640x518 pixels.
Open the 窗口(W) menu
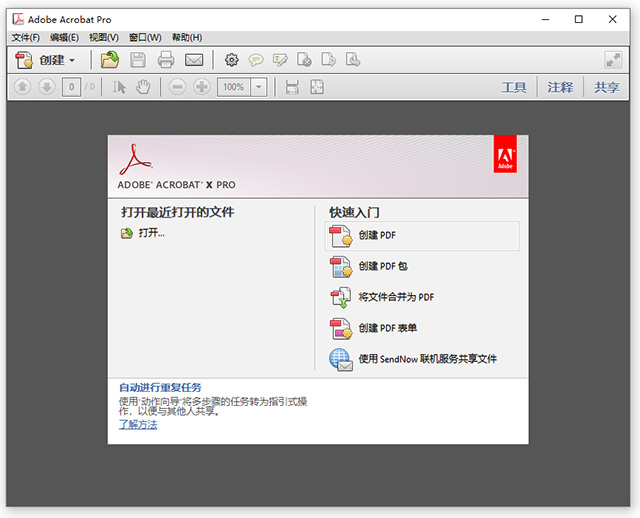pyautogui.click(x=145, y=38)
